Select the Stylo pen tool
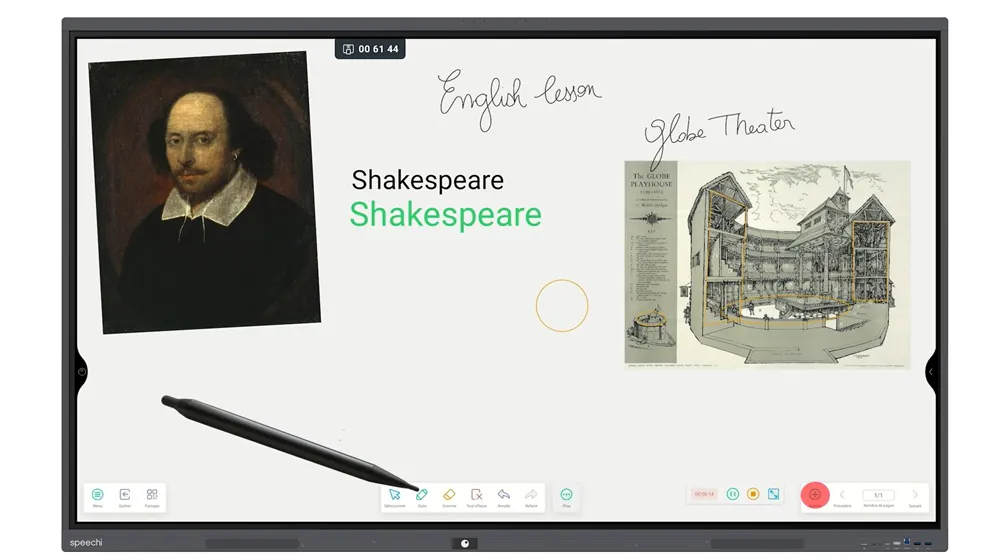This screenshot has width=1000, height=560. coord(422,495)
